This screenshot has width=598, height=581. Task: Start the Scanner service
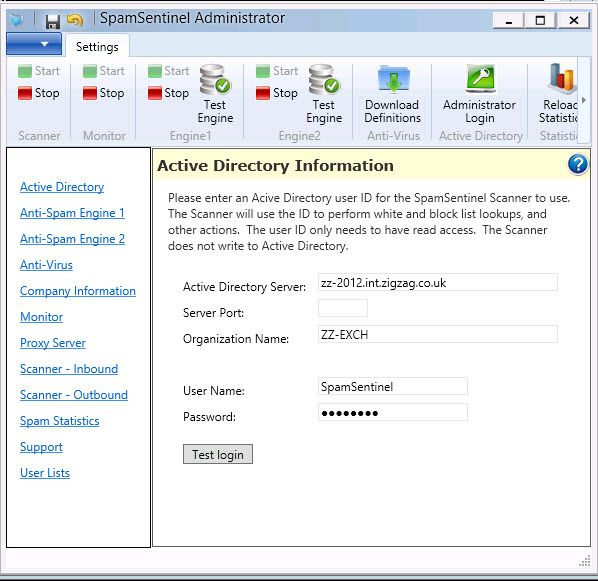point(39,71)
